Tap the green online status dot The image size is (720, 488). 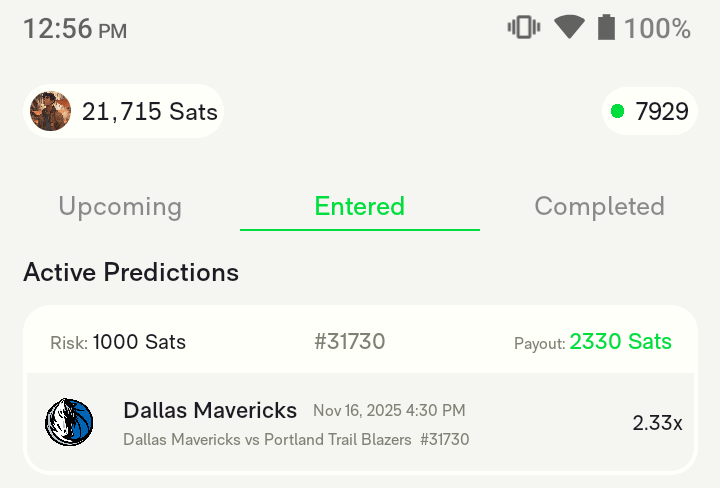[x=617, y=111]
